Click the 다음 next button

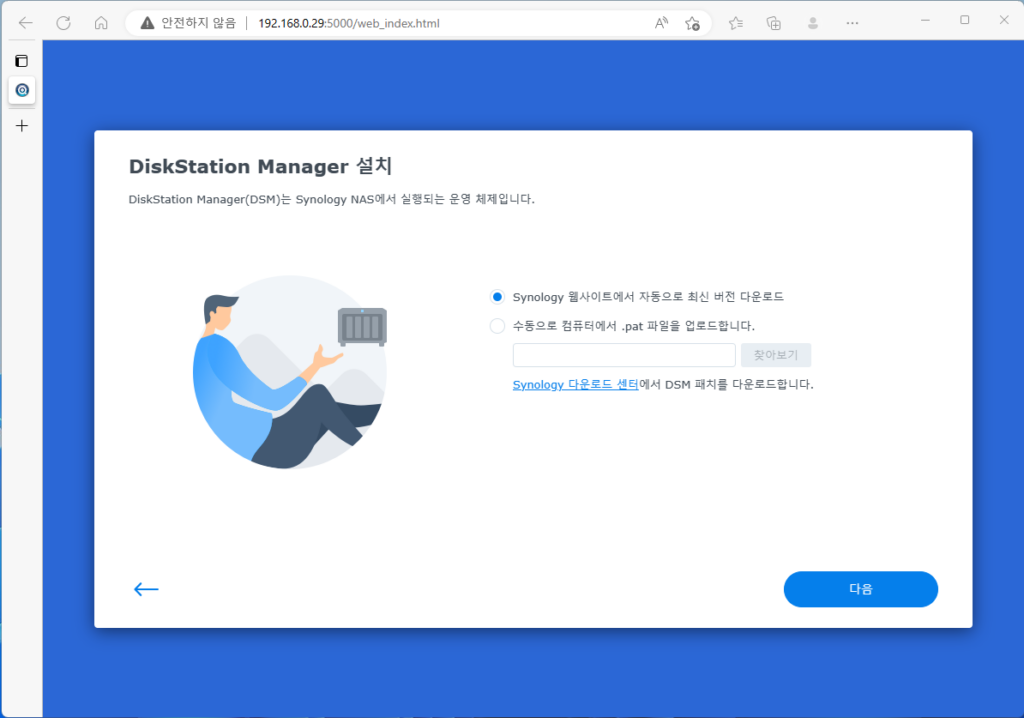tap(861, 589)
